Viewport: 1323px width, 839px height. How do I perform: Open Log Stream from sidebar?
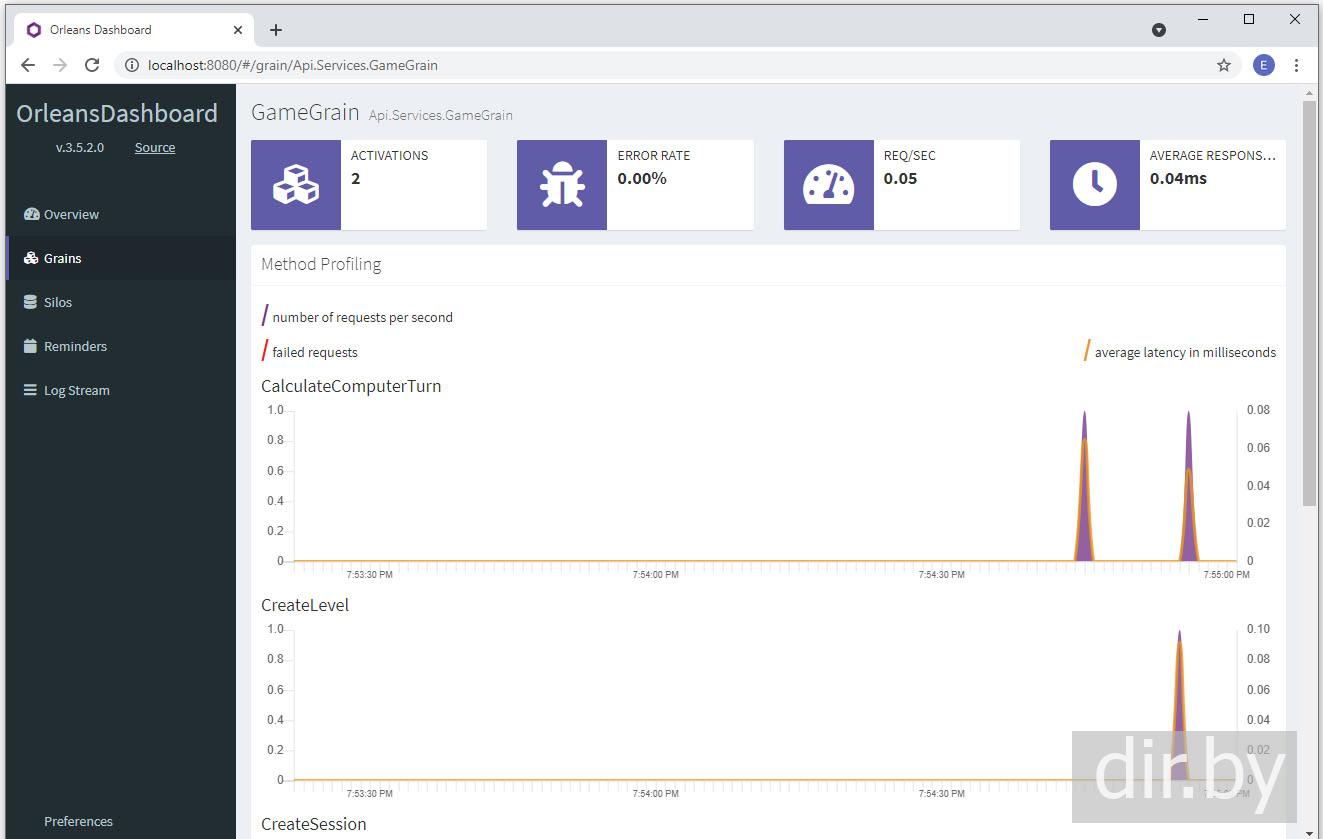(76, 390)
